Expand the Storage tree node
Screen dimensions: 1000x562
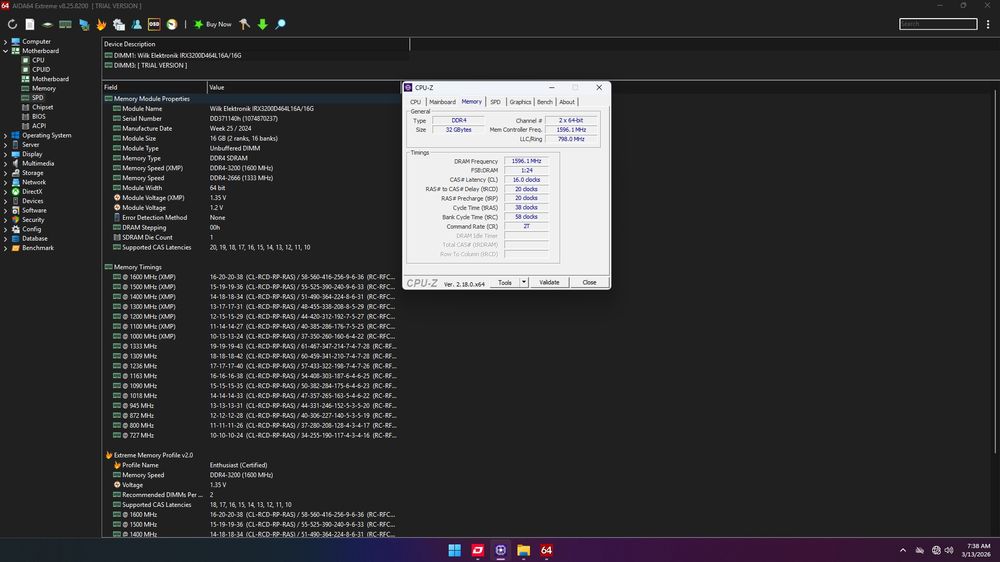(x=6, y=173)
